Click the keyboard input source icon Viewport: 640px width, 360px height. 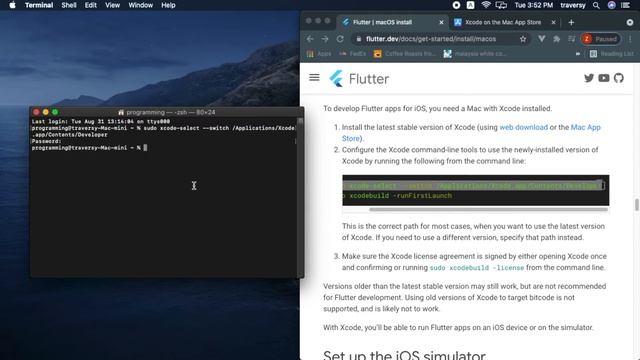pos(471,5)
